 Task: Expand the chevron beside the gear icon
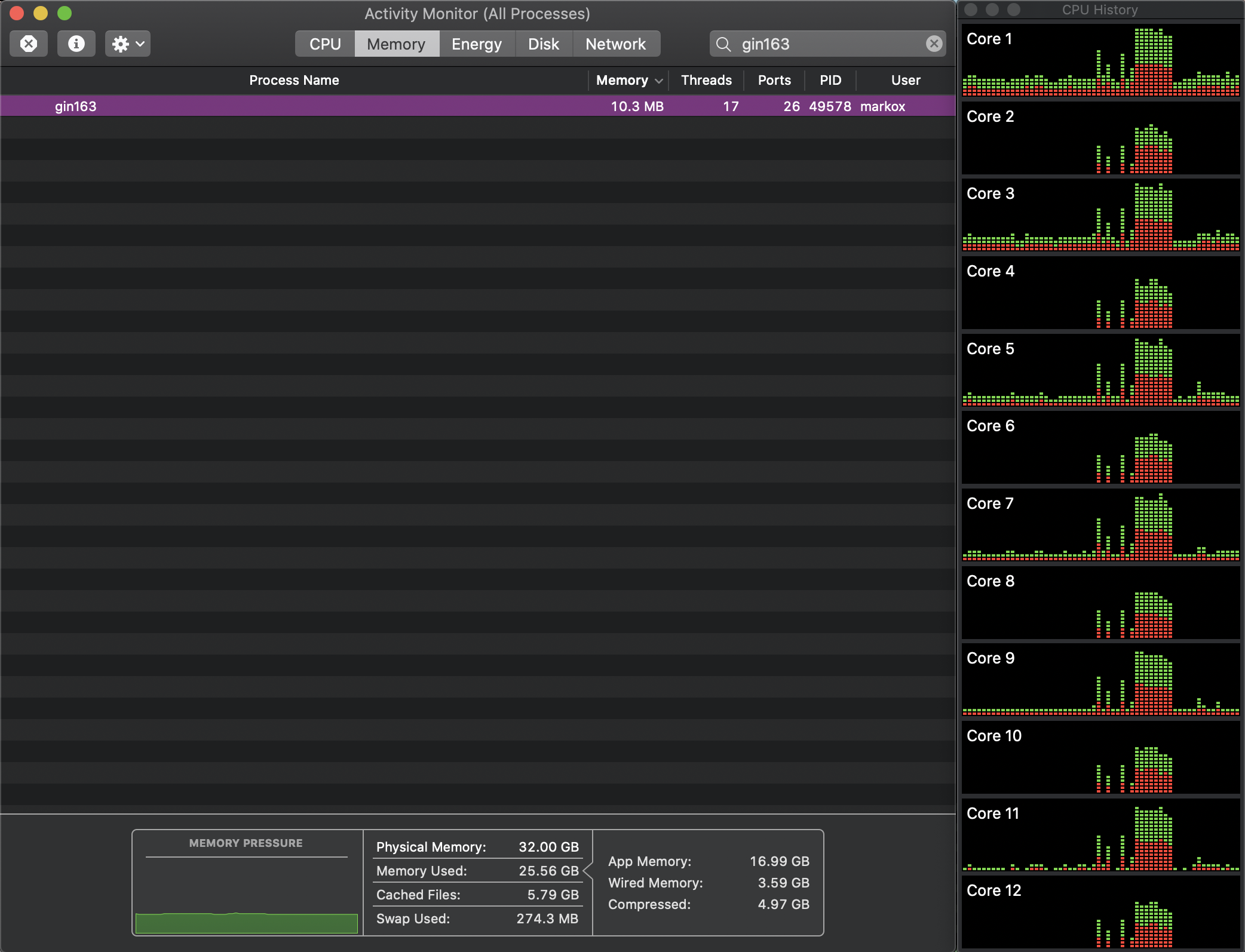(140, 44)
